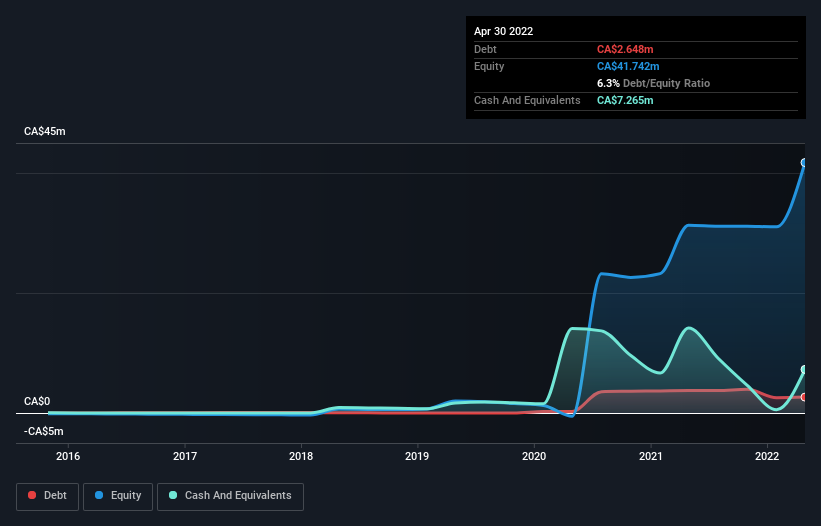Select the 2021 x-axis label

[651, 456]
